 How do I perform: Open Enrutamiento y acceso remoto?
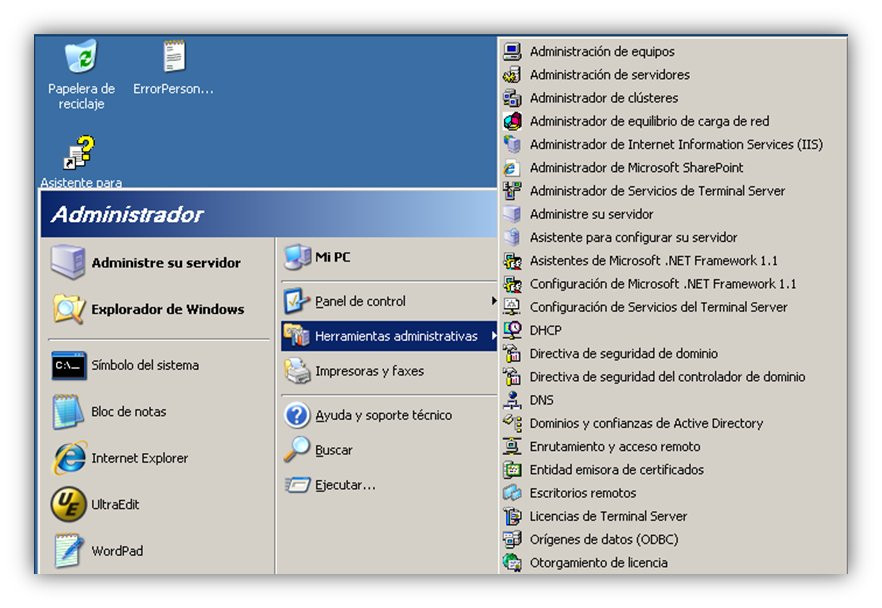click(x=673, y=447)
